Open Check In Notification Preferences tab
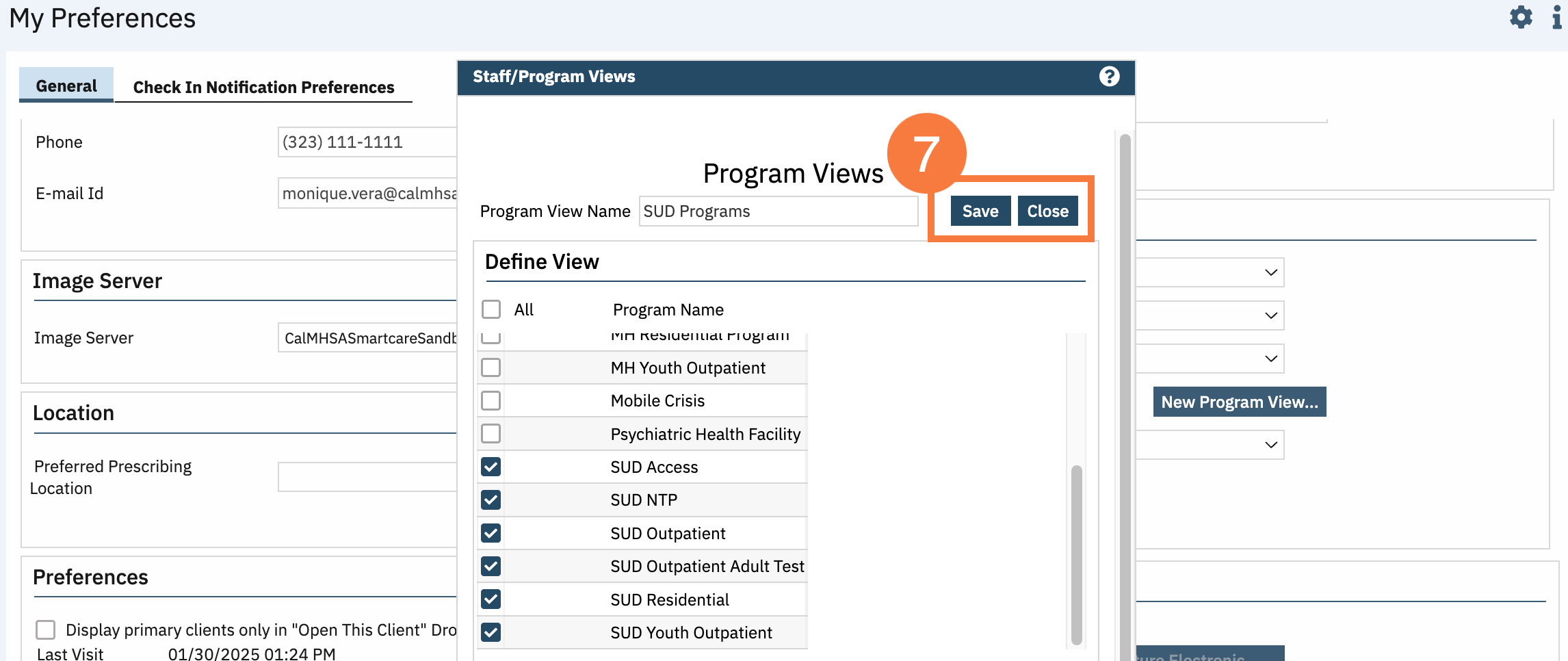 pos(263,87)
